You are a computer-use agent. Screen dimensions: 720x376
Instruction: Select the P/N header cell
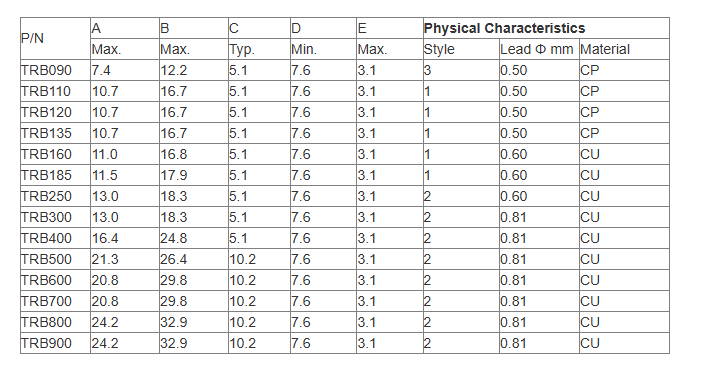(x=55, y=39)
